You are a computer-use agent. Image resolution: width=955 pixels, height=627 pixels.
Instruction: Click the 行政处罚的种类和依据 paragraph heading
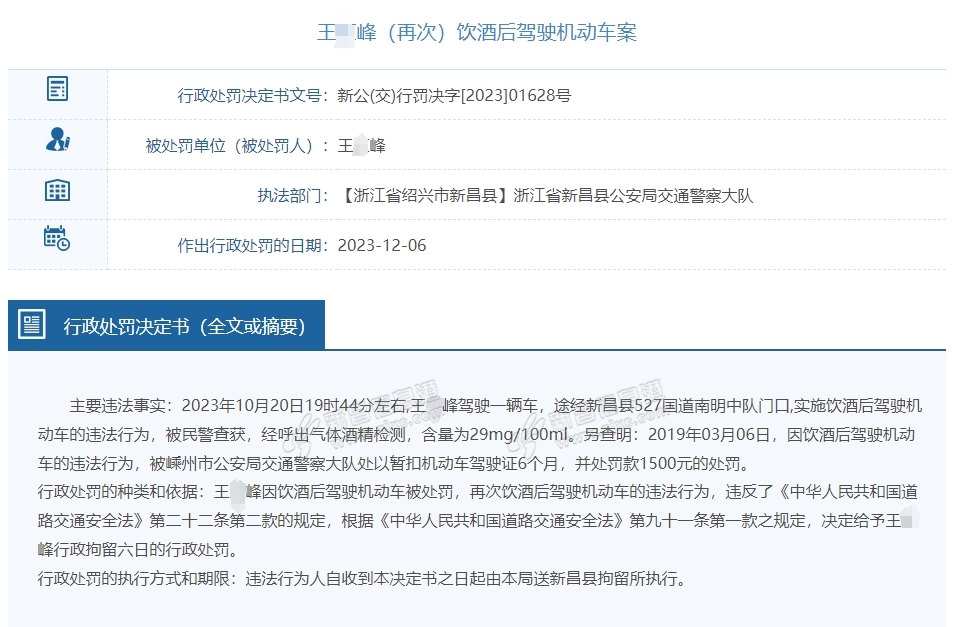click(x=121, y=492)
